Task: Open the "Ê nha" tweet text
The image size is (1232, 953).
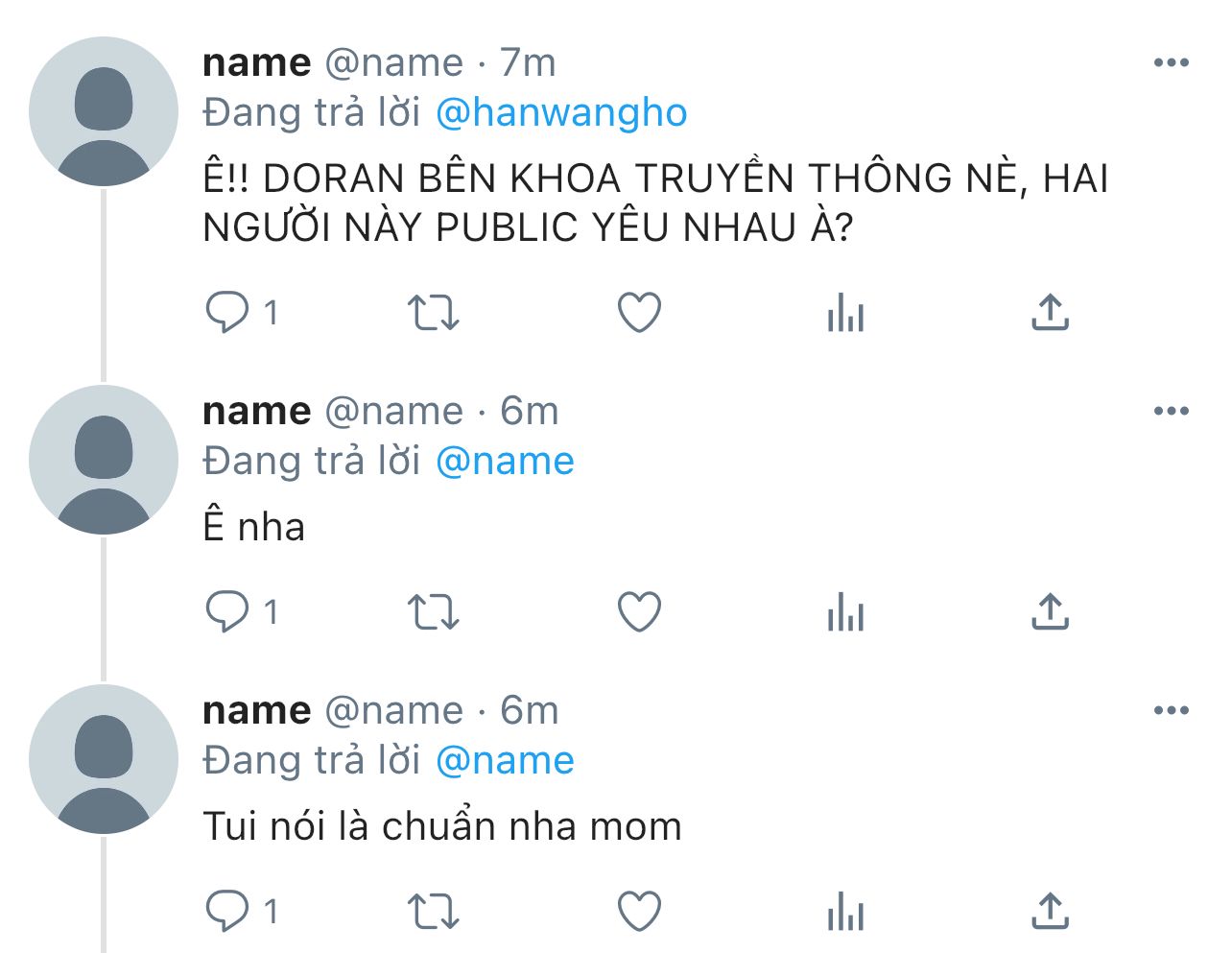Action: [254, 527]
